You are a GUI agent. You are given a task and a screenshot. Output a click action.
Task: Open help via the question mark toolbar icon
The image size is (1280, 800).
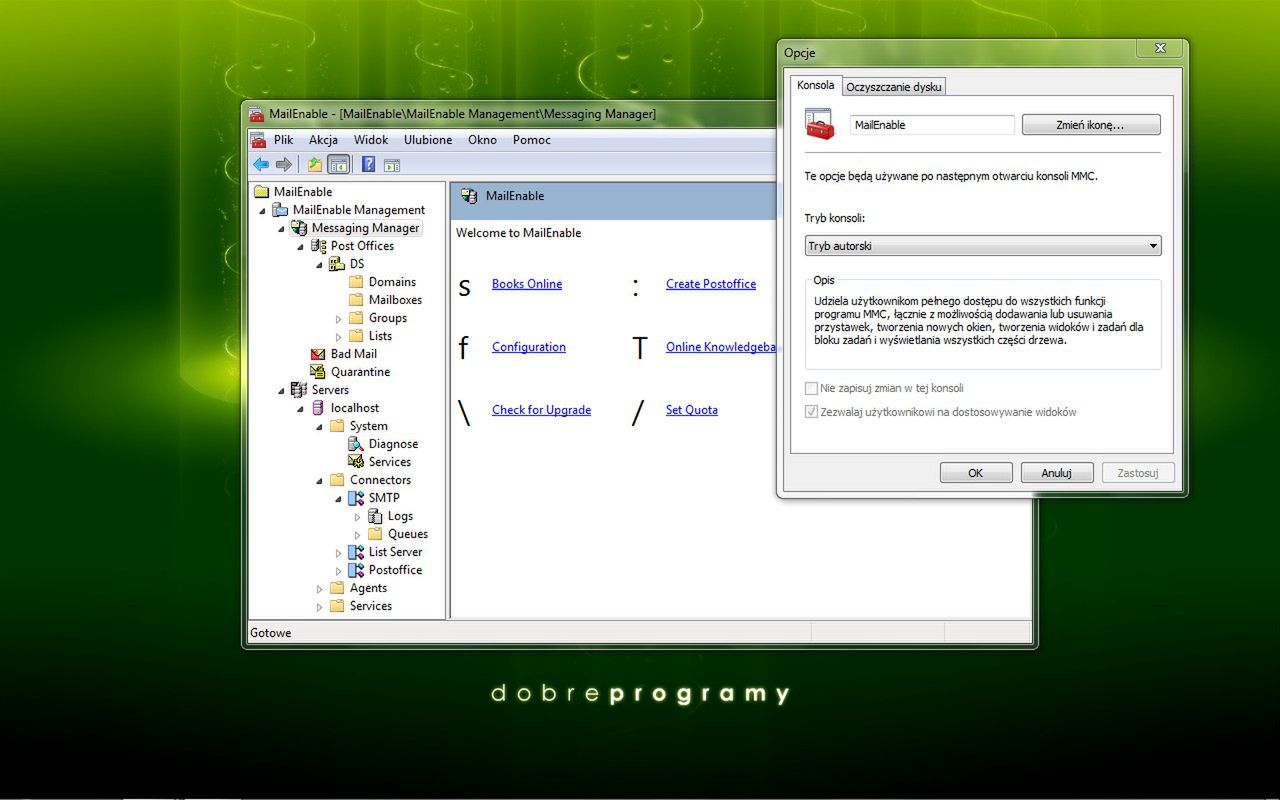(368, 164)
